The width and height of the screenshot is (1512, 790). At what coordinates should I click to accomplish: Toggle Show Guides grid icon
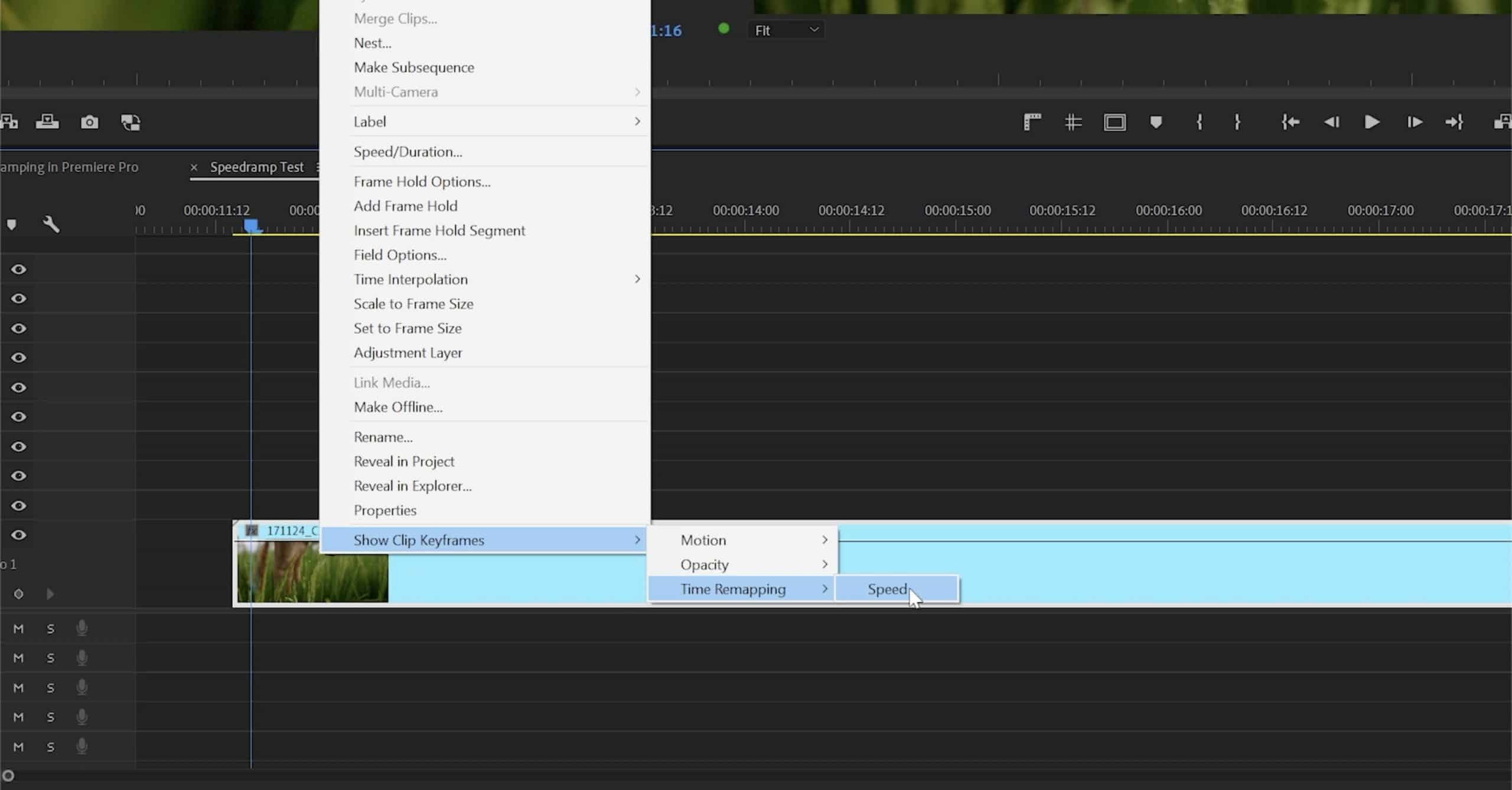click(x=1073, y=122)
